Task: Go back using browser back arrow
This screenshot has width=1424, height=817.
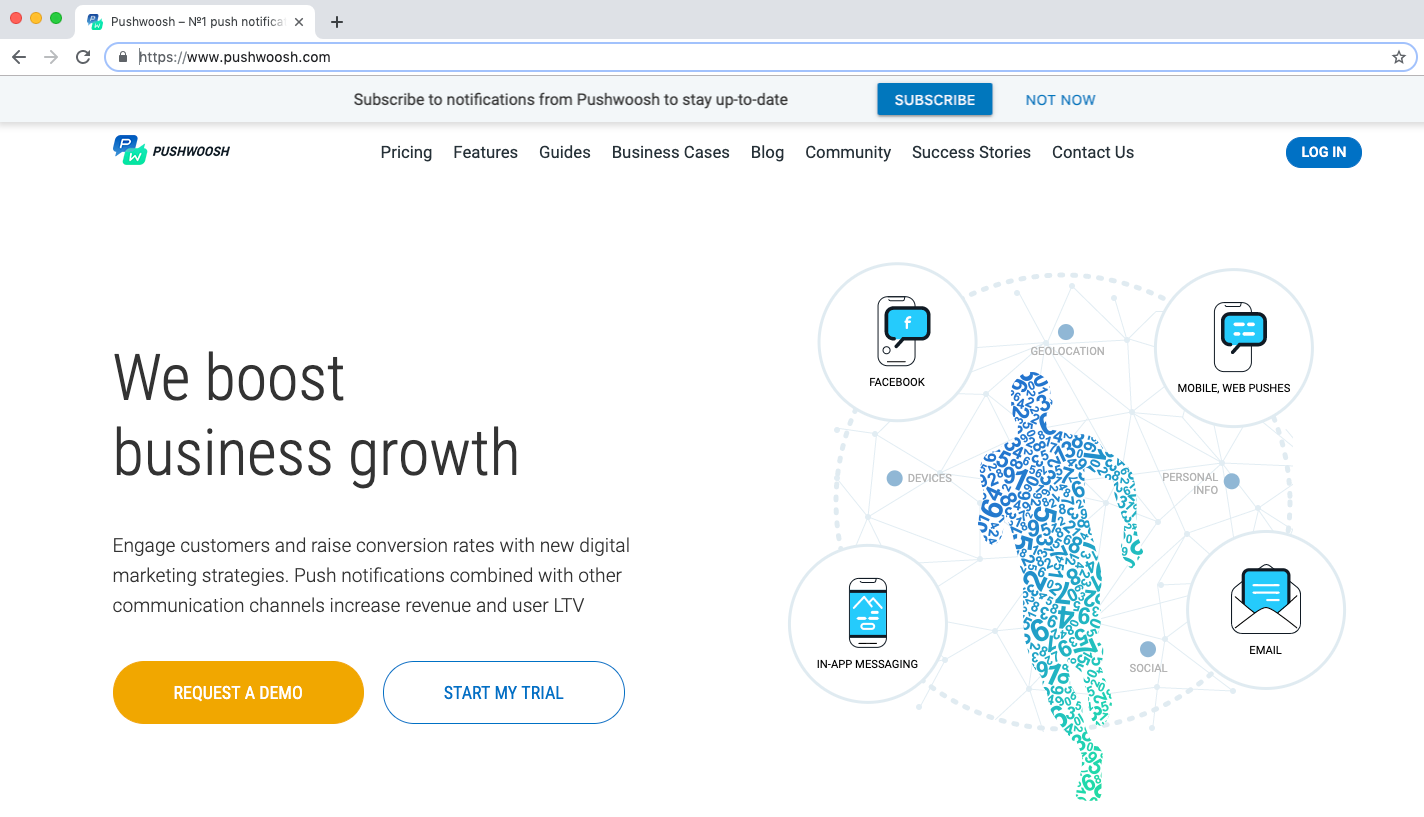Action: [19, 57]
